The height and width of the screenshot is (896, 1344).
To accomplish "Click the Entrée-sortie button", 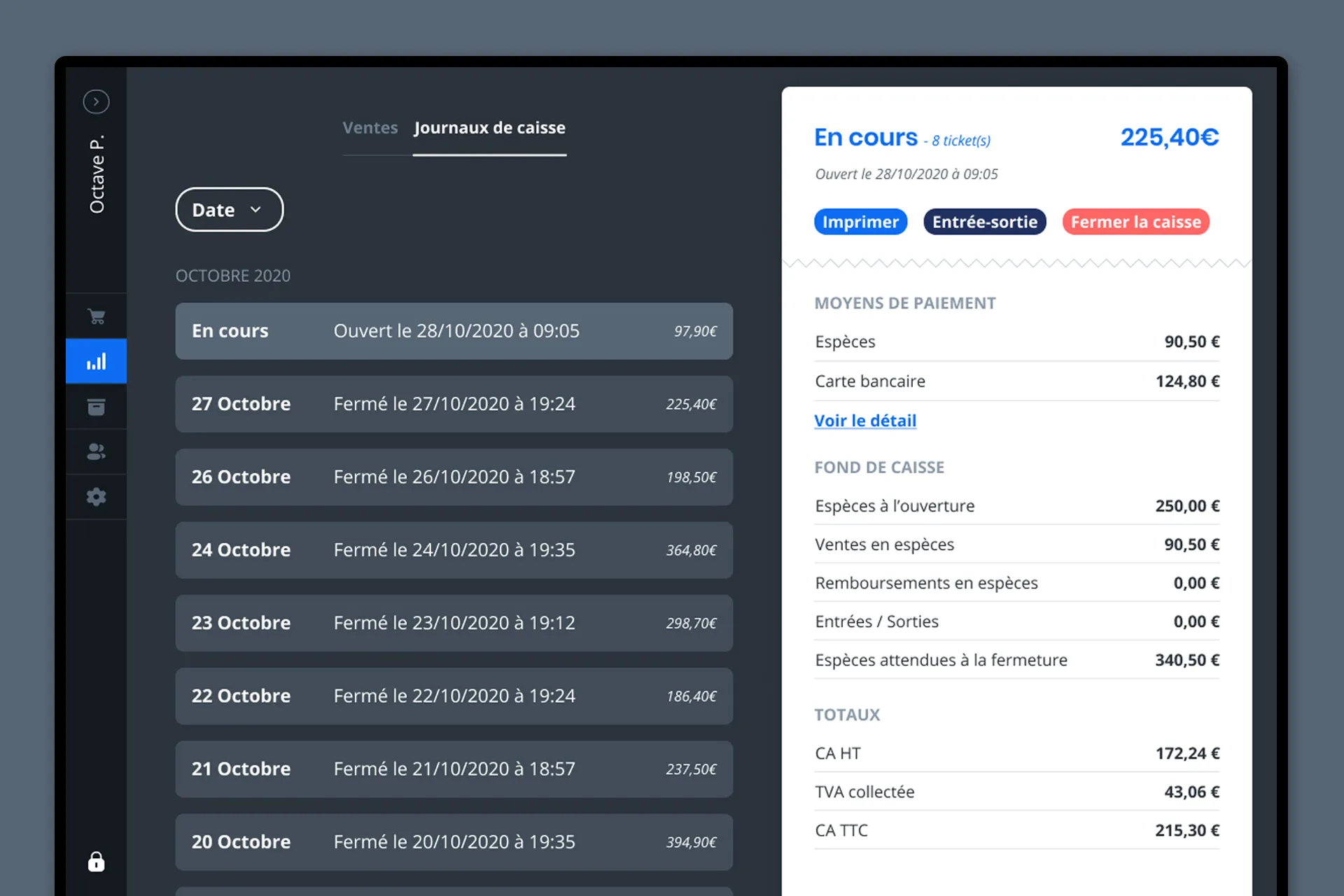I will pyautogui.click(x=984, y=222).
